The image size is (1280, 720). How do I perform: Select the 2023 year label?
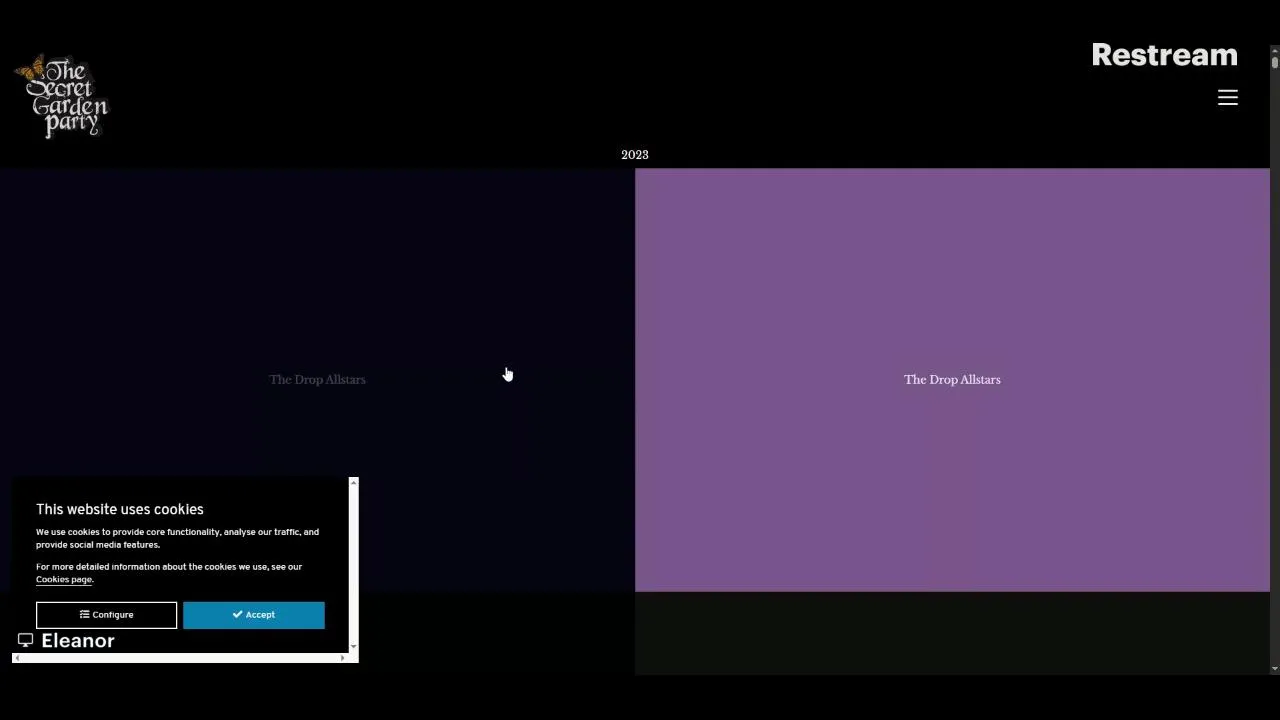coord(635,155)
